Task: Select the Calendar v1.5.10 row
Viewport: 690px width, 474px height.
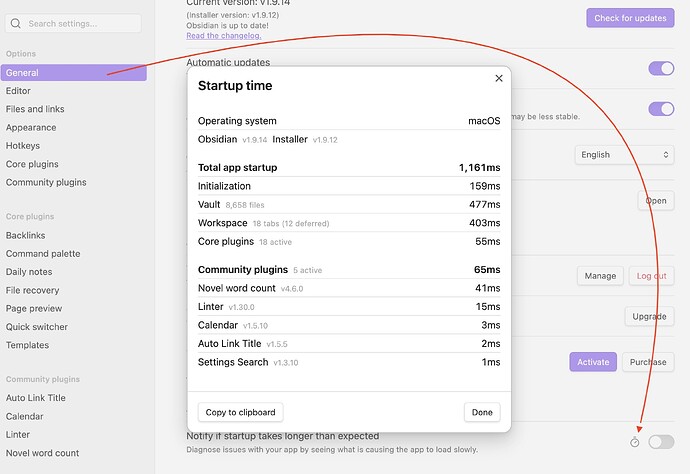Action: tap(349, 325)
